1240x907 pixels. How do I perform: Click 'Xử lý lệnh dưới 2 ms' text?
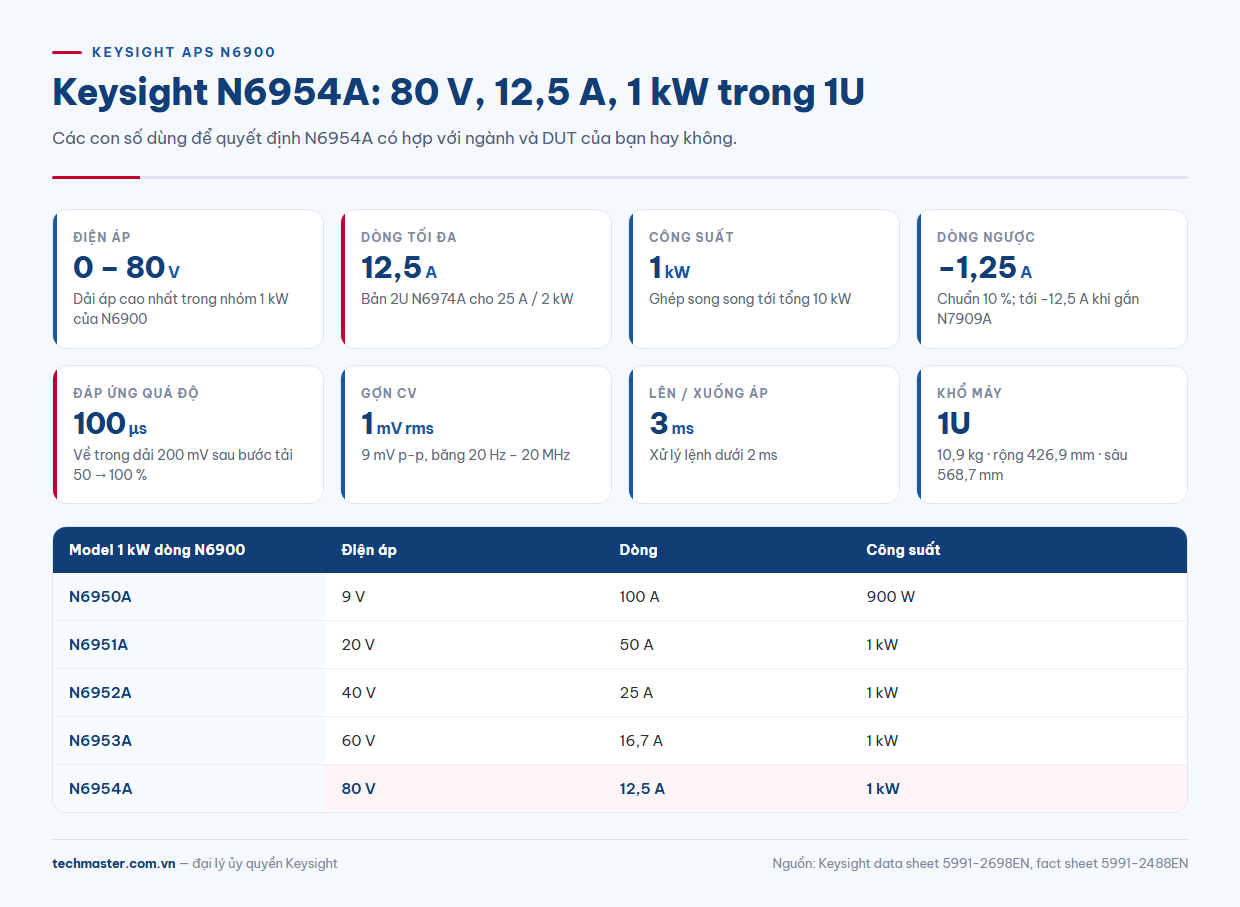tap(713, 455)
